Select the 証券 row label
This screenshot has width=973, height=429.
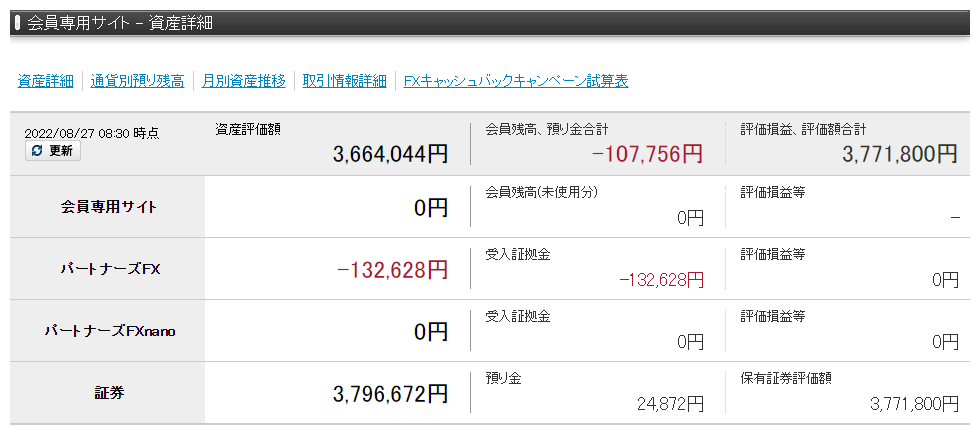click(x=109, y=393)
